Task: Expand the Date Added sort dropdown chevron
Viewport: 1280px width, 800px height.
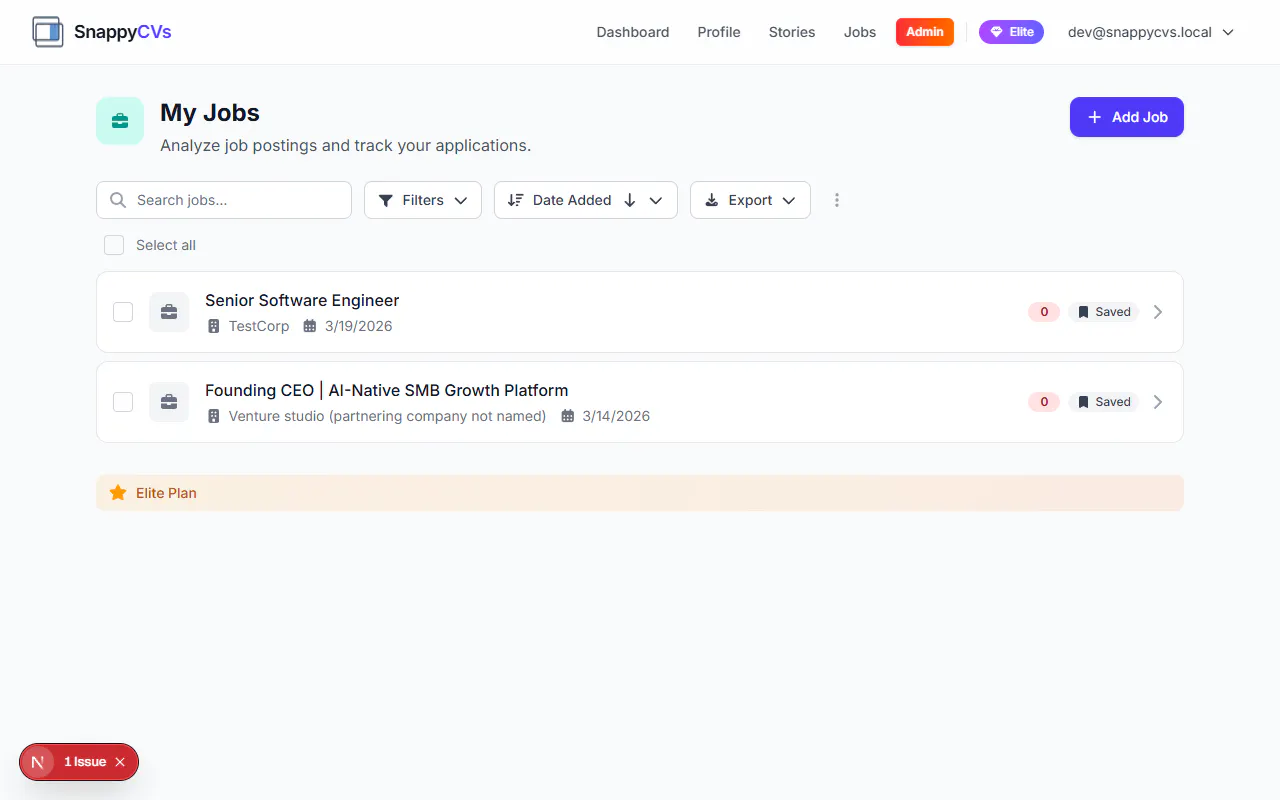Action: (x=656, y=200)
